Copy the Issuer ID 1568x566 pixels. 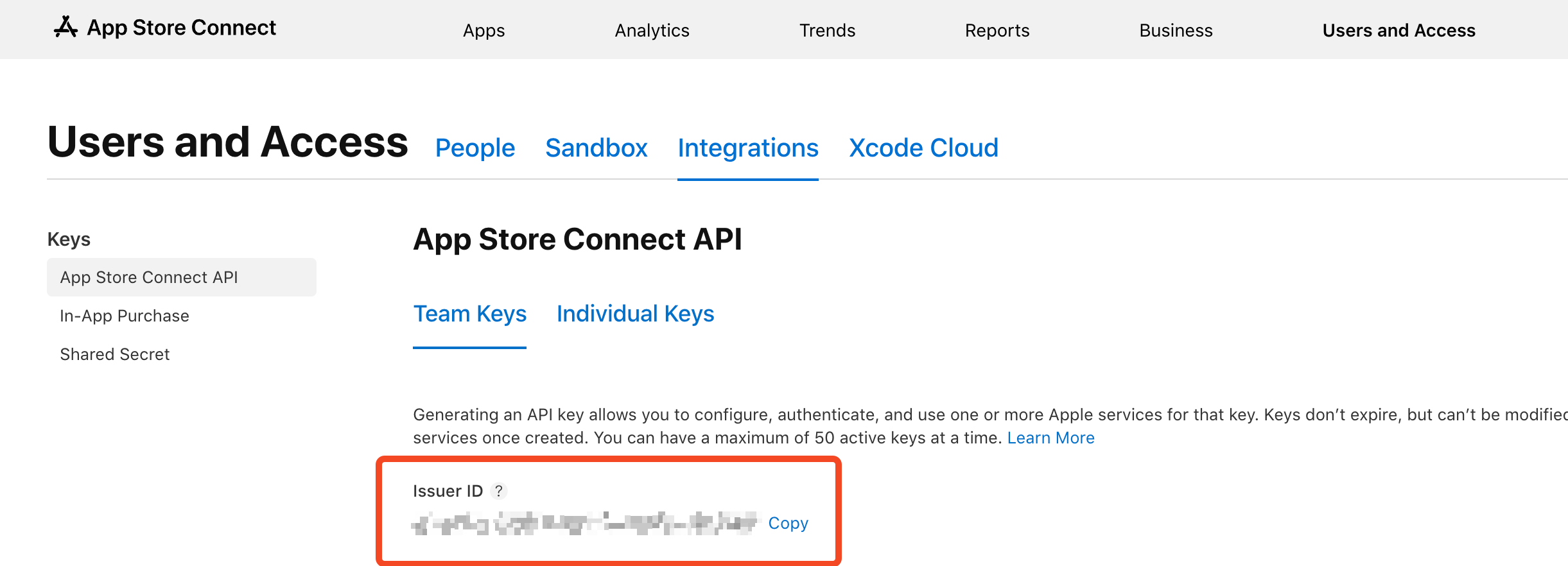click(788, 523)
